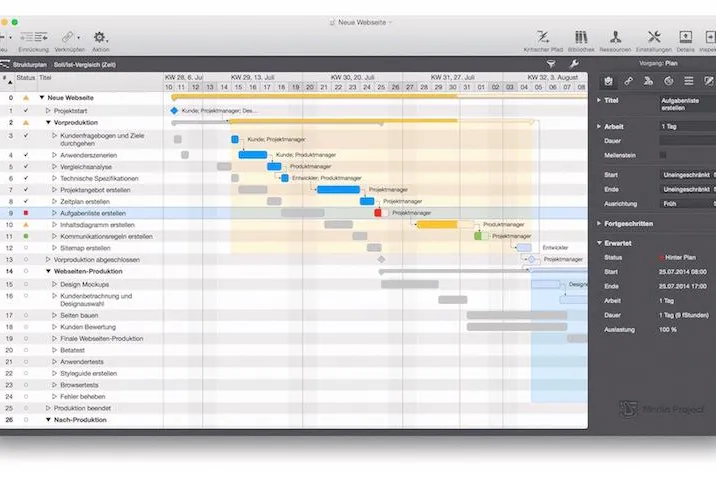Click the Arbeit 1 Tag field
This screenshot has height=477, width=716.
coord(687,126)
